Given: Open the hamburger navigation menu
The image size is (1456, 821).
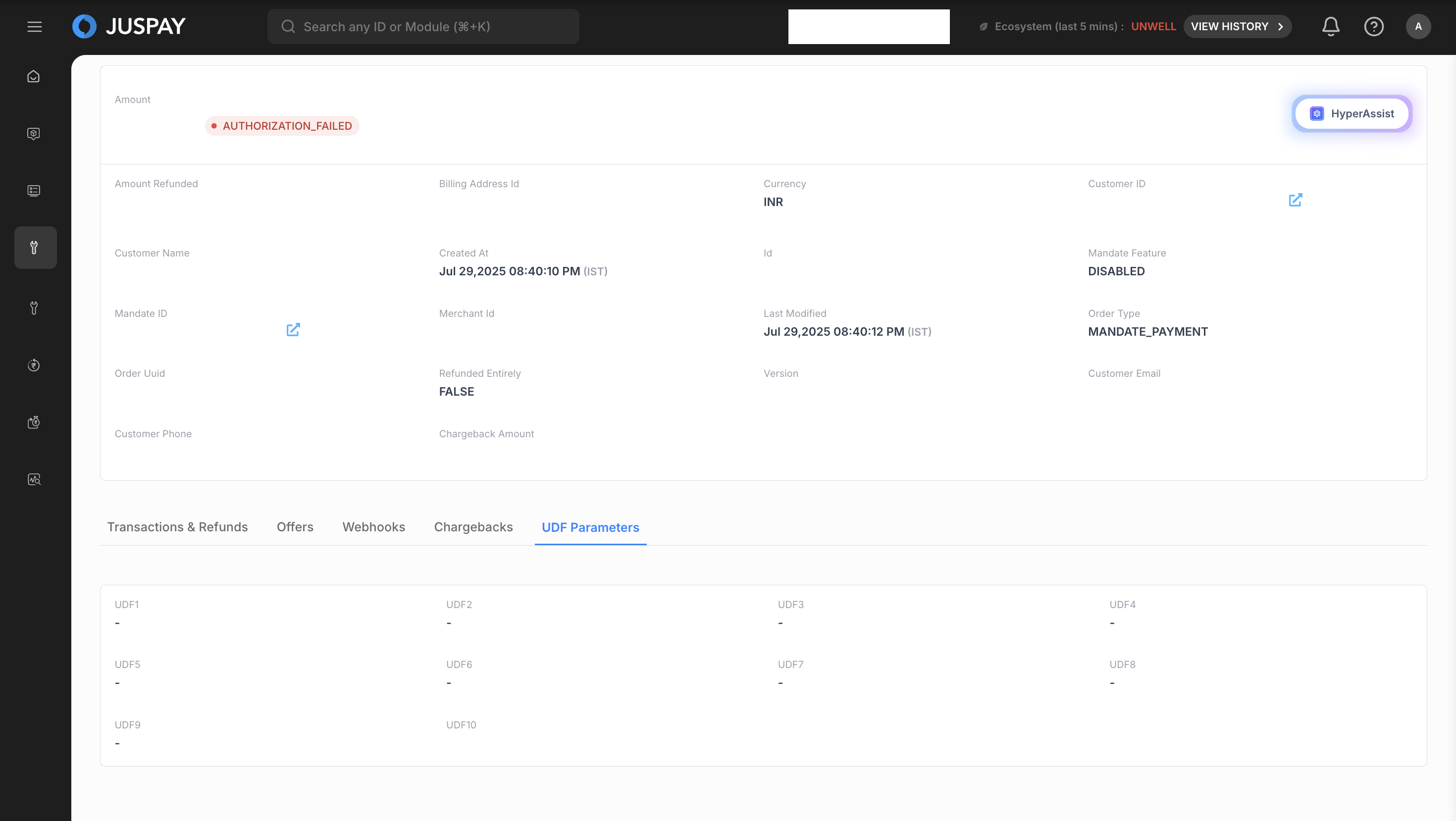Looking at the screenshot, I should click(x=35, y=27).
